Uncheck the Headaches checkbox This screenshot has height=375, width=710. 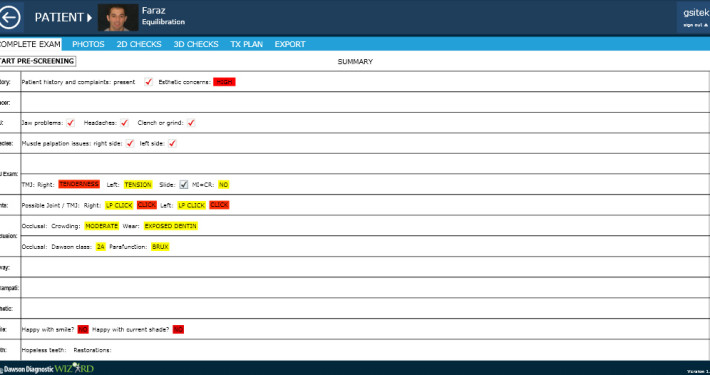click(x=125, y=123)
